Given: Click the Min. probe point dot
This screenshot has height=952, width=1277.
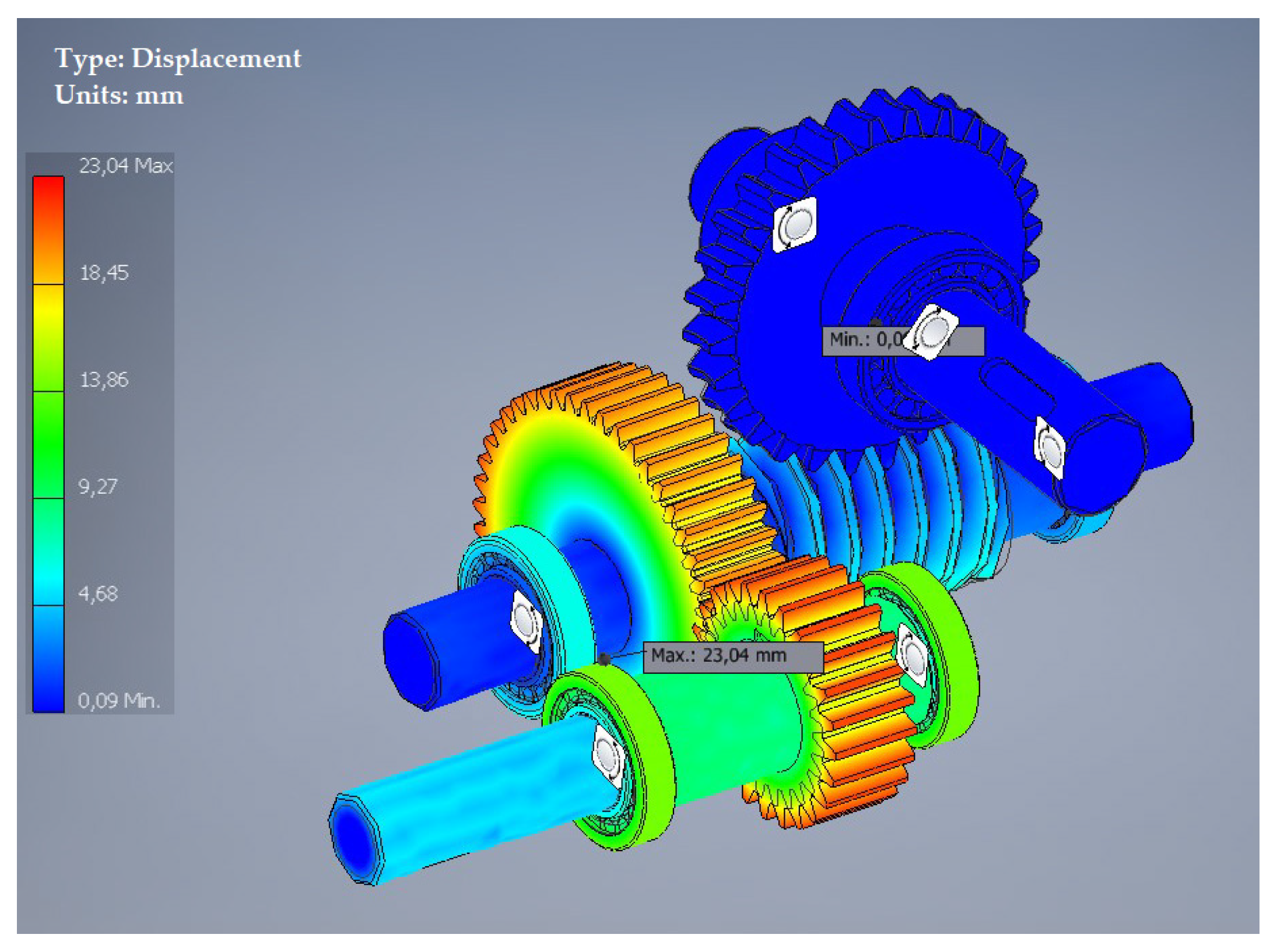Looking at the screenshot, I should click(x=875, y=322).
